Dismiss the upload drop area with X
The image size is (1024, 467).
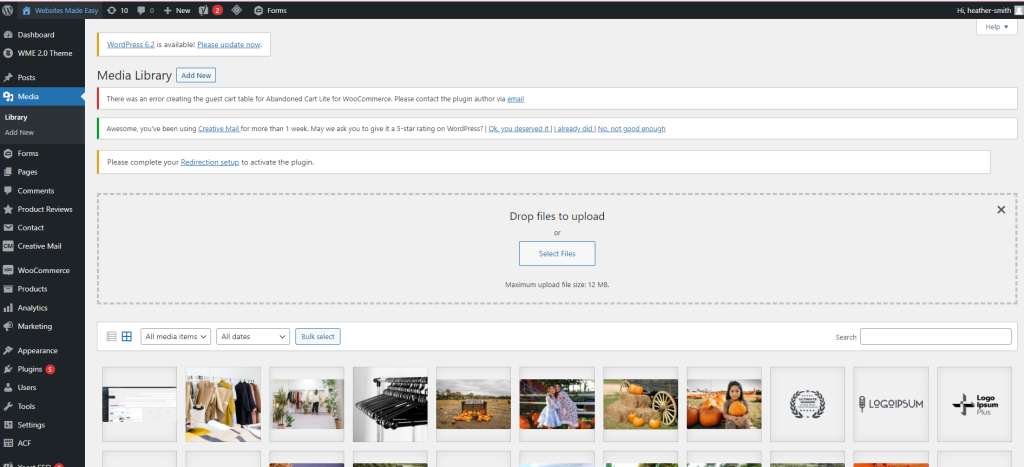point(1000,210)
